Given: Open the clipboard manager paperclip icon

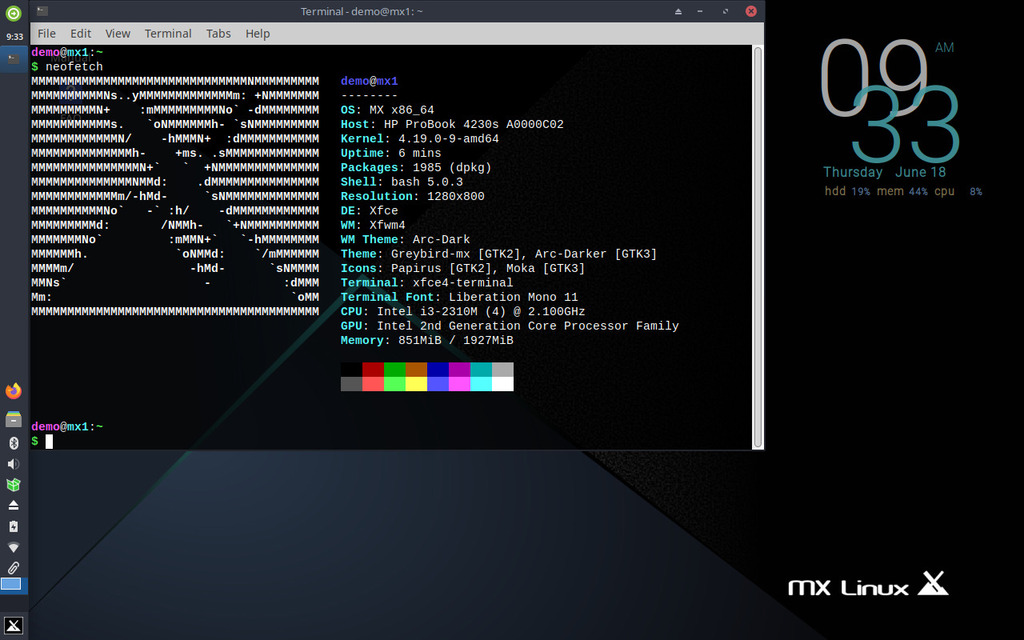Looking at the screenshot, I should 13,568.
